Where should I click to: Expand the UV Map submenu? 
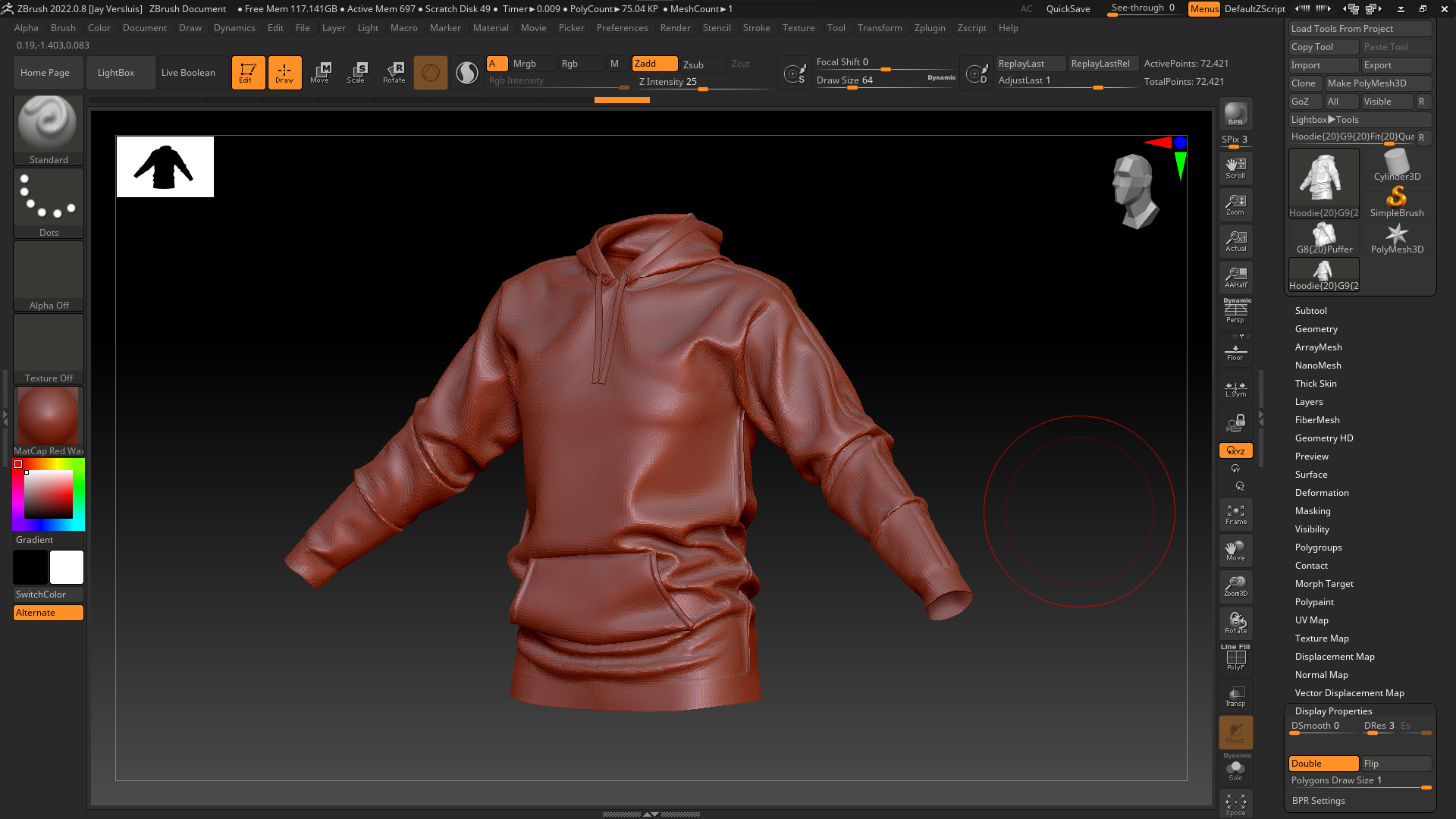[x=1312, y=619]
